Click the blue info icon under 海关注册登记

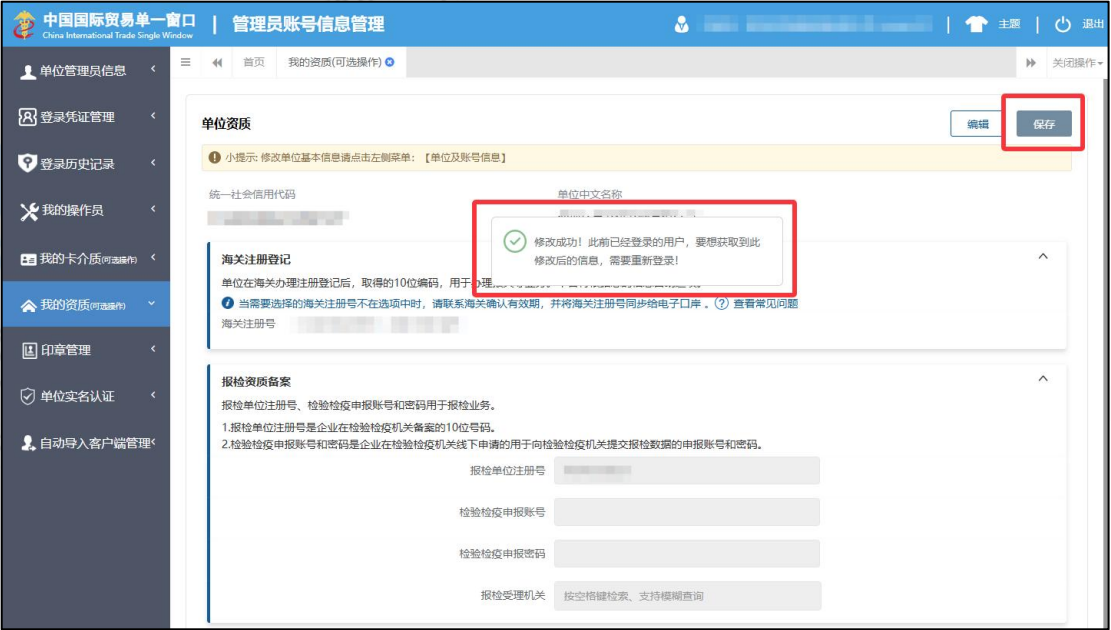click(227, 303)
